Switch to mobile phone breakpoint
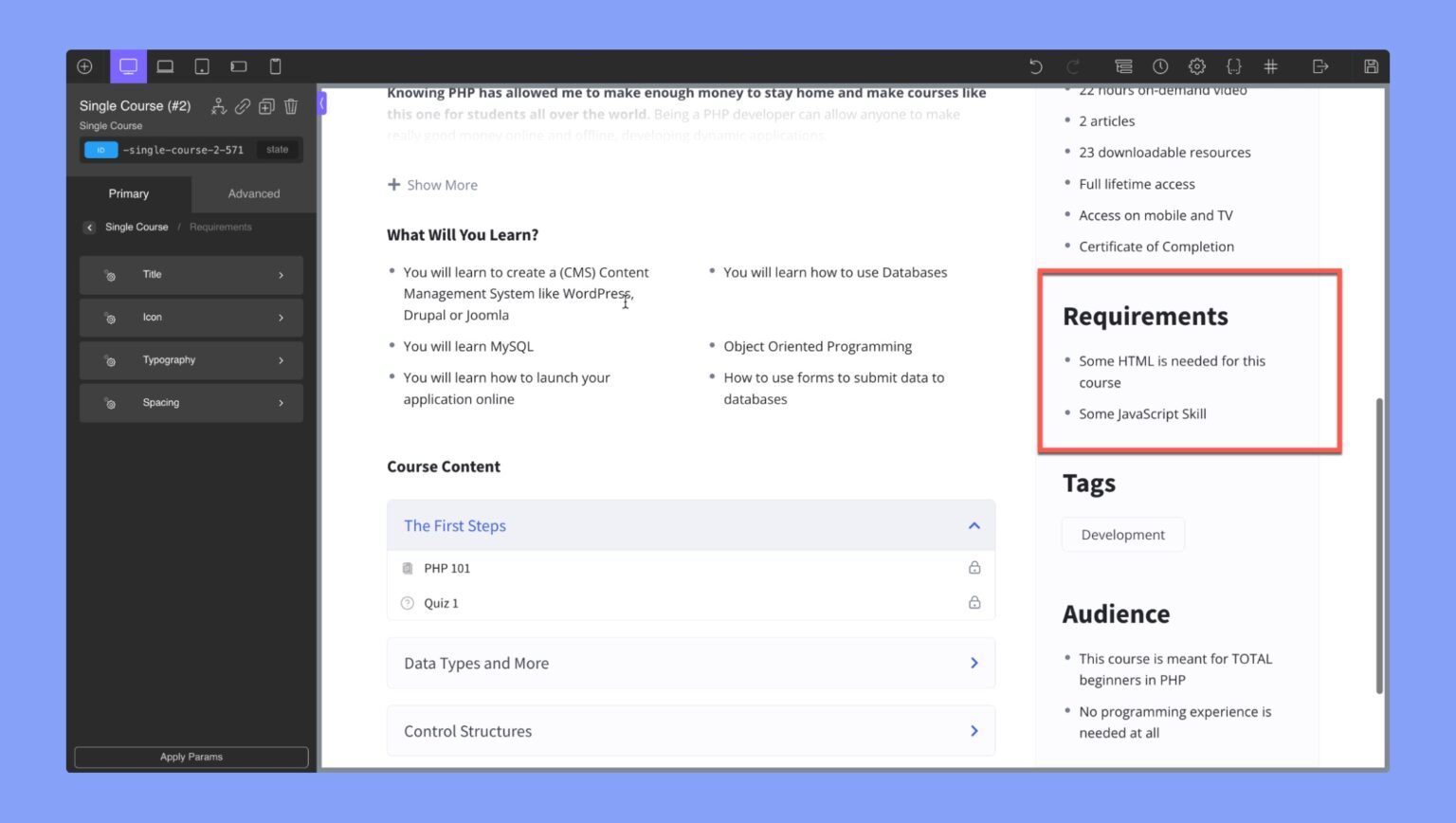The width and height of the screenshot is (1456, 823). [x=275, y=66]
